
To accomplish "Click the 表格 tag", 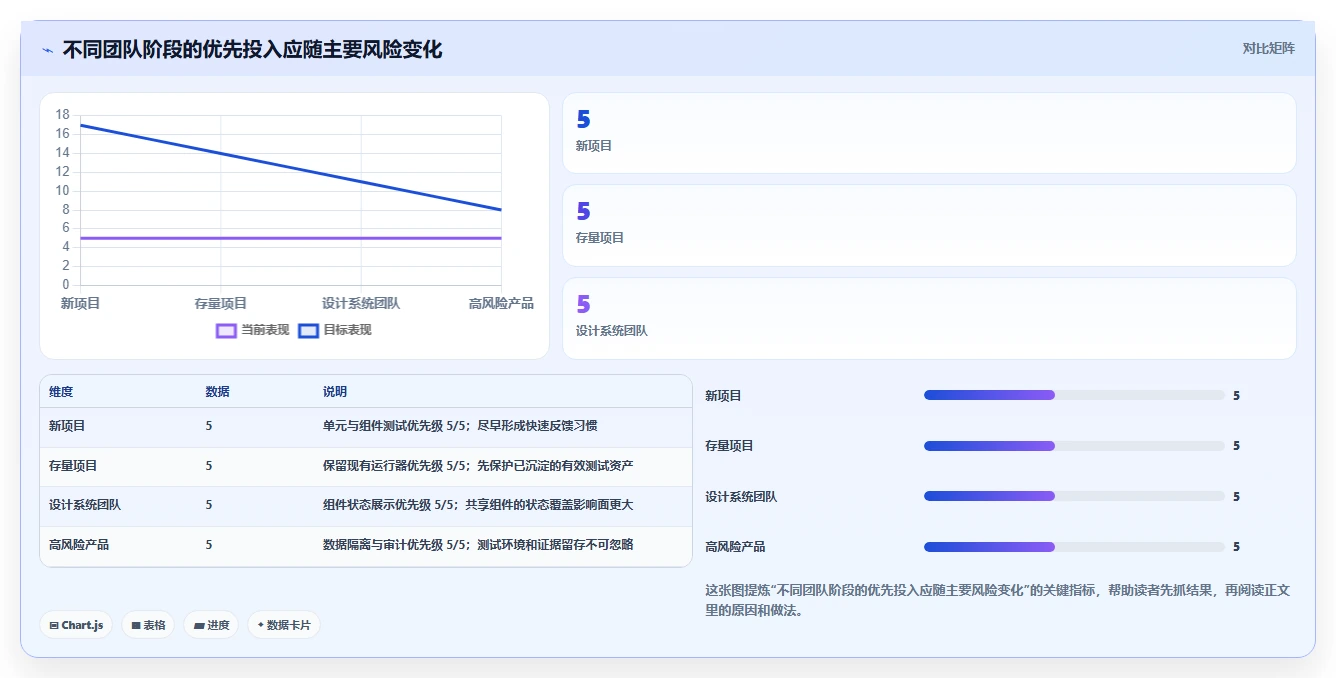I will [x=148, y=625].
